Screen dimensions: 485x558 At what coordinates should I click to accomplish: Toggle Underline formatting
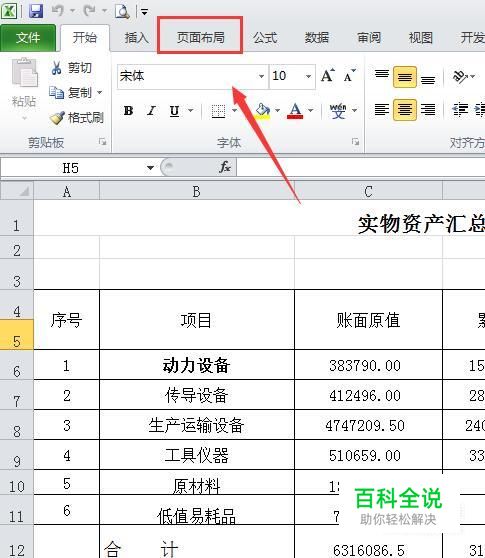pyautogui.click(x=174, y=111)
